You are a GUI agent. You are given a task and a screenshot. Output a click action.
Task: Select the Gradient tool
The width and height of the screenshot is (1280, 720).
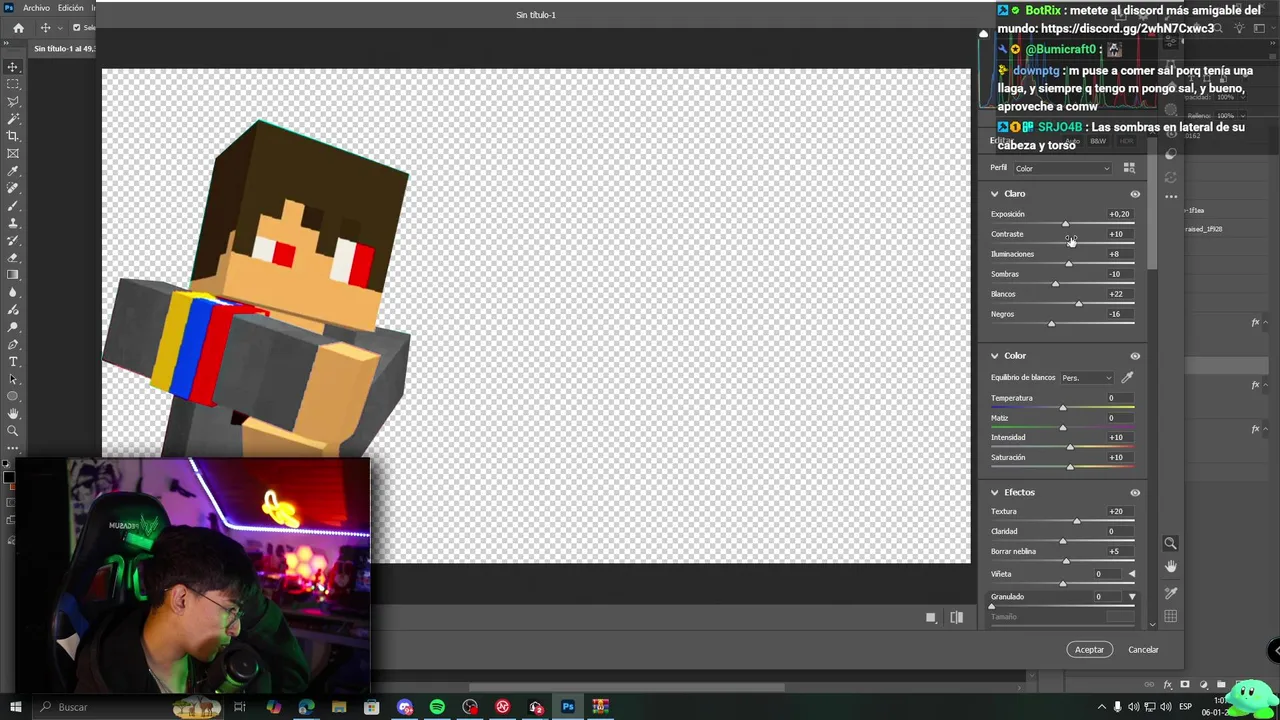[x=13, y=275]
